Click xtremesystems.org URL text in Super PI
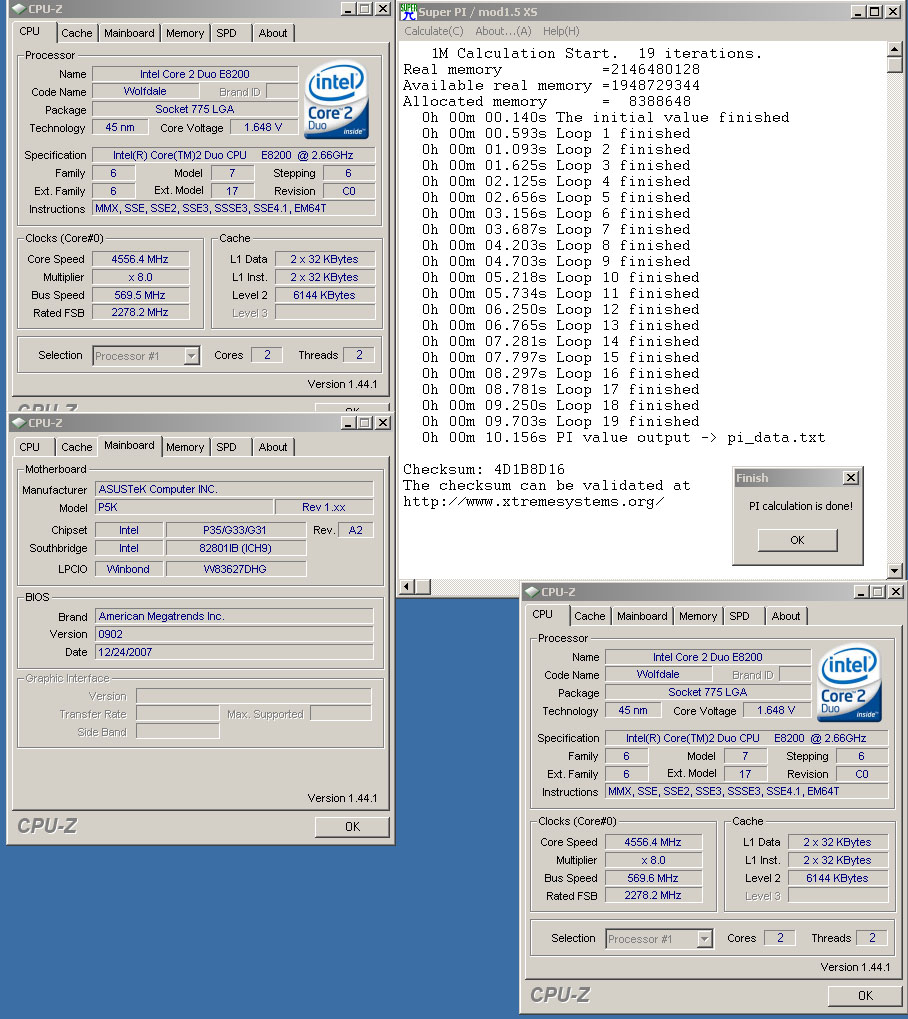908x1019 pixels. pyautogui.click(x=534, y=502)
